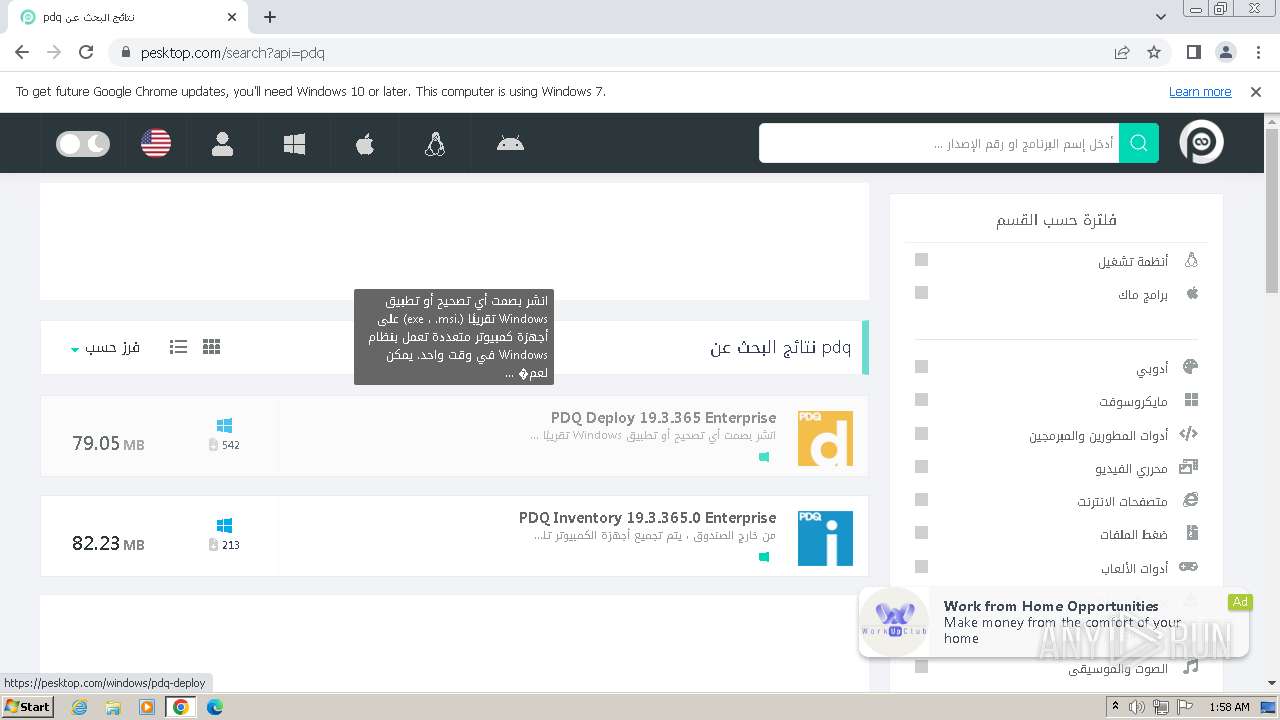Open PDQ Deploy 19.3.365 Enterprise link
This screenshot has height=720, width=1280.
click(x=663, y=418)
